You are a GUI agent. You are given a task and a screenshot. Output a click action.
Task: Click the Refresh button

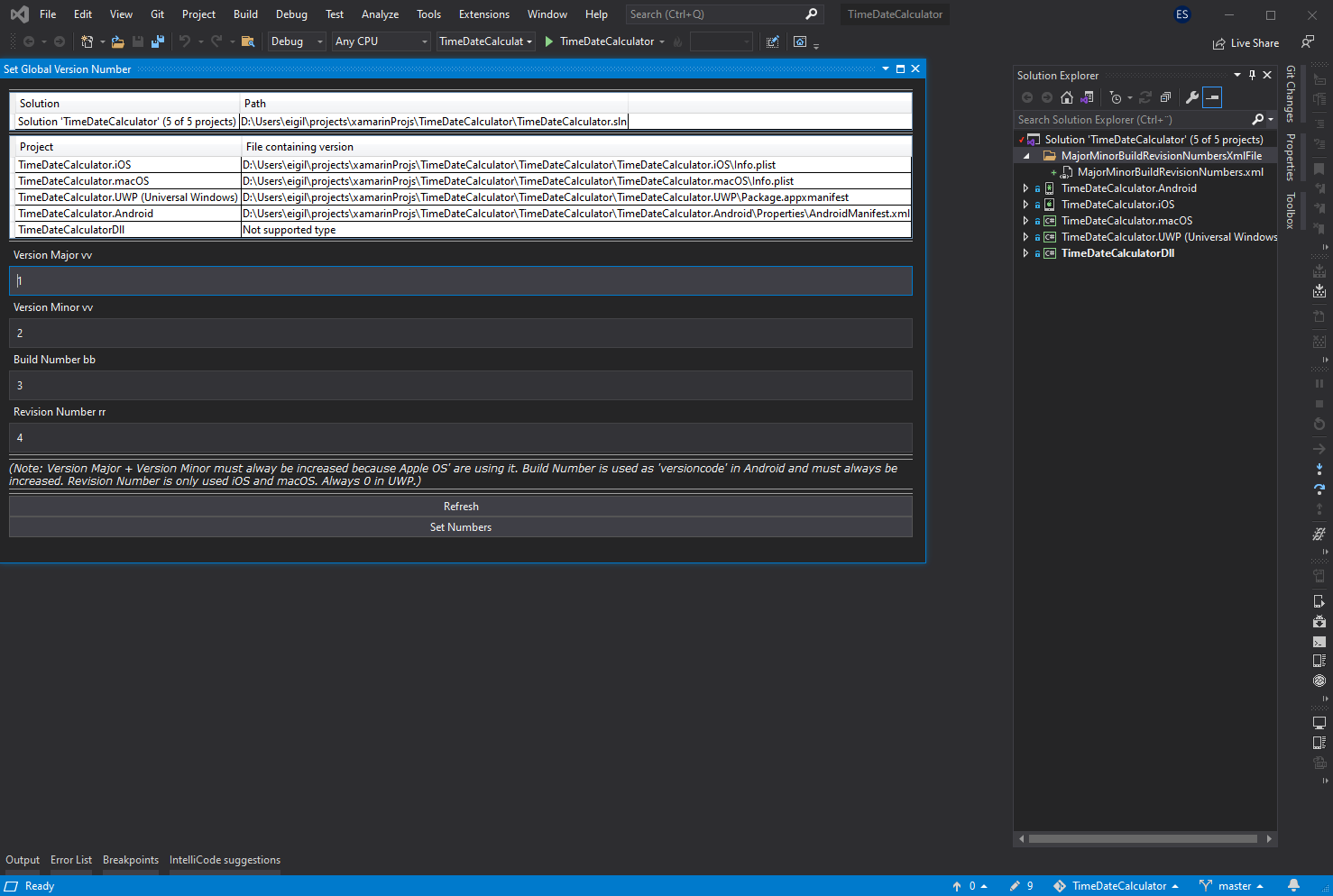click(460, 507)
